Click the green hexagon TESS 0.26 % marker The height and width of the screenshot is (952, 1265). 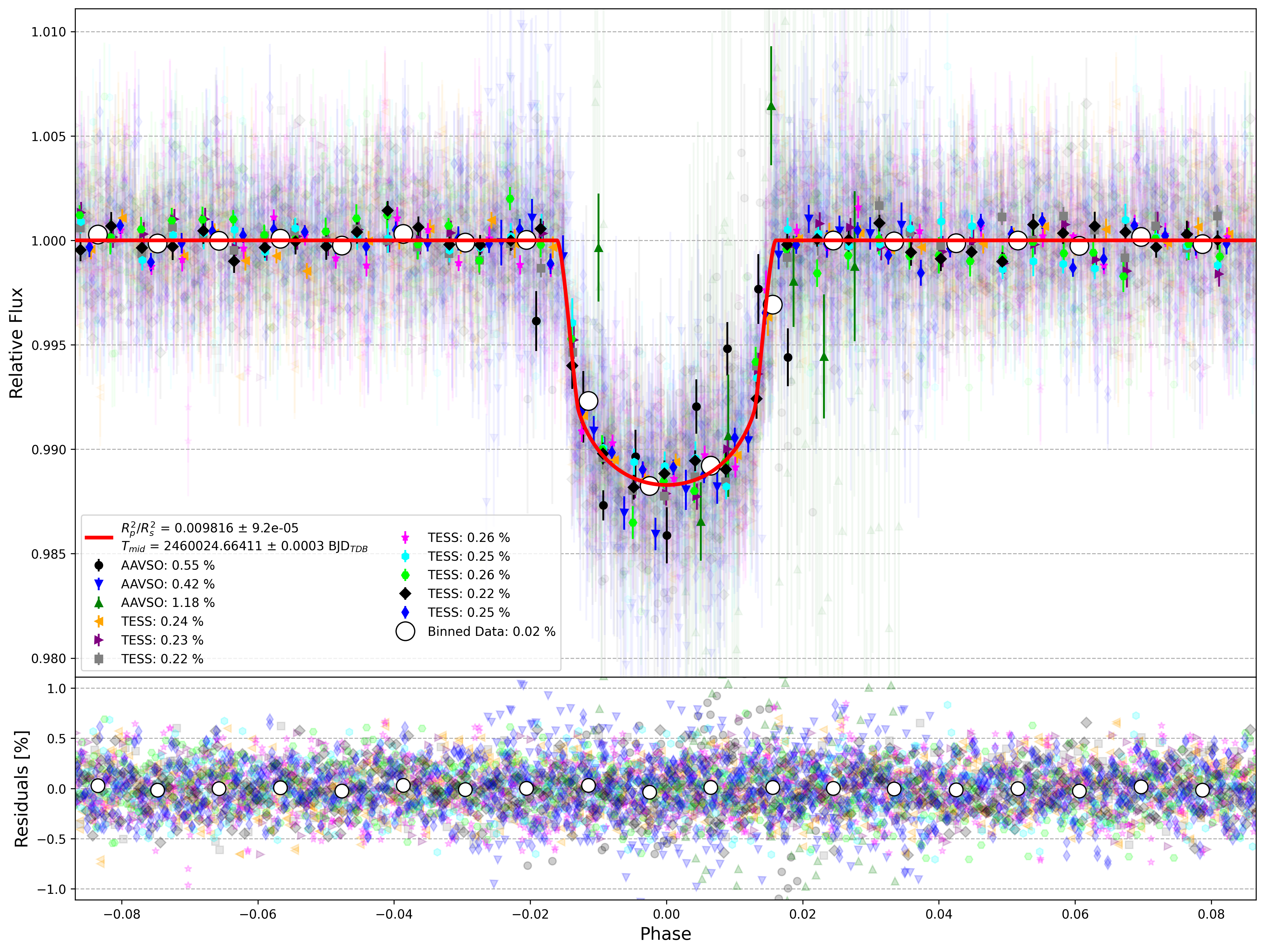(x=406, y=575)
